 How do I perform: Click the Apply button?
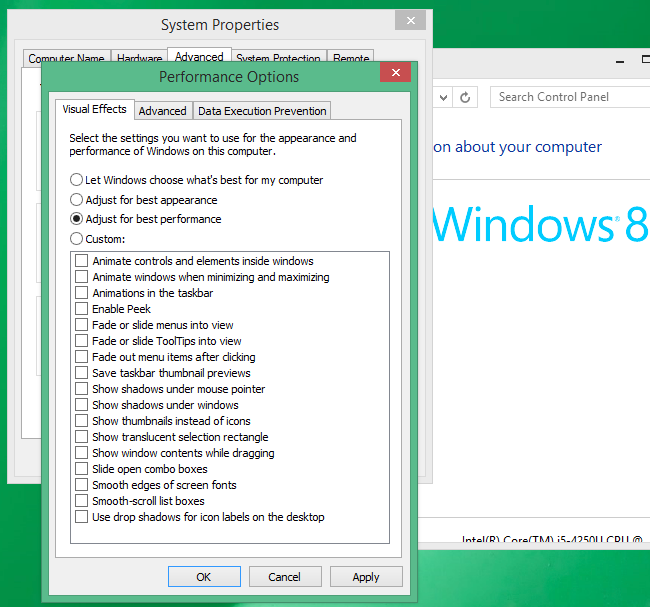pyautogui.click(x=366, y=576)
